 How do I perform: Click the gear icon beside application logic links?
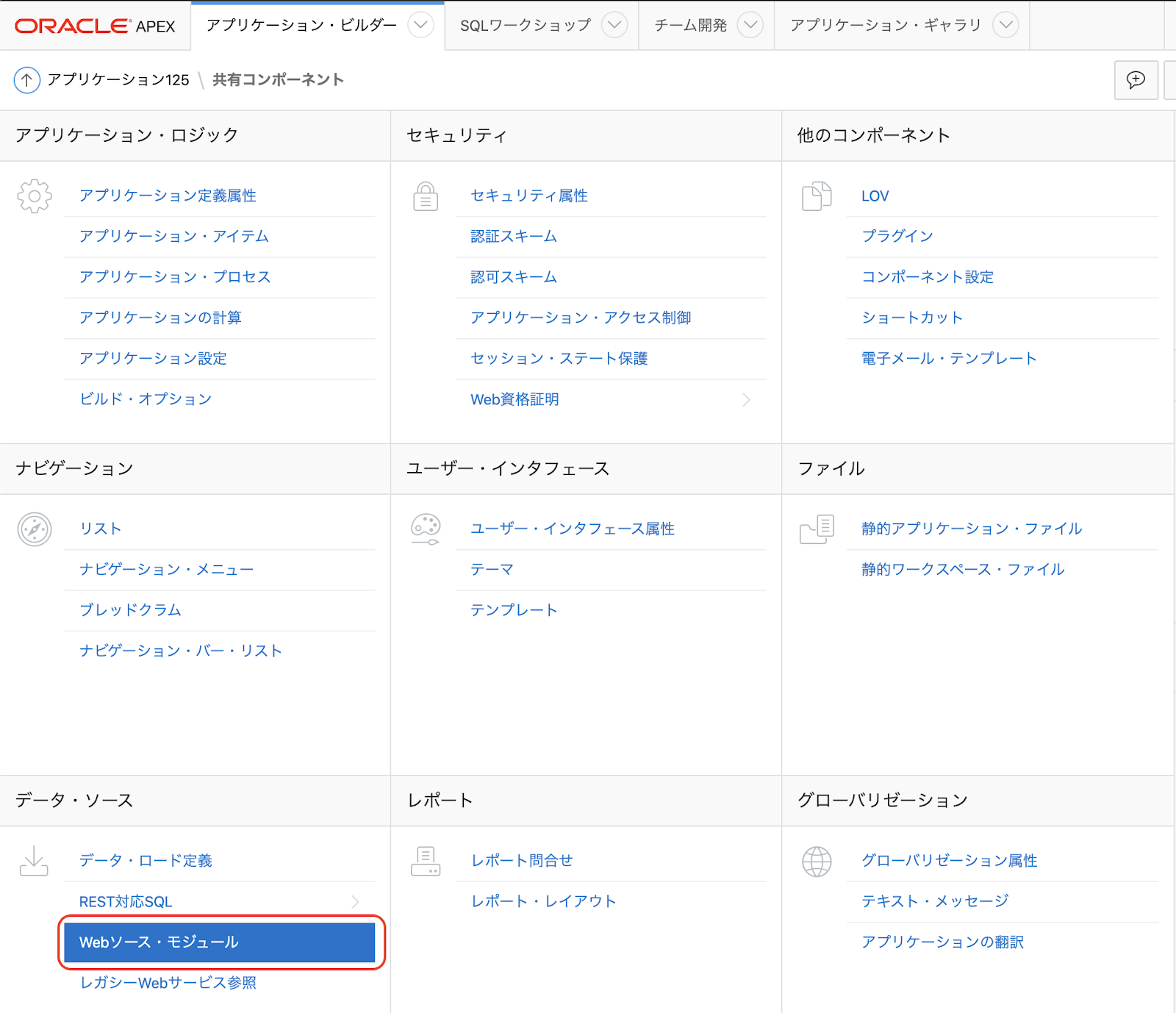pos(34,196)
